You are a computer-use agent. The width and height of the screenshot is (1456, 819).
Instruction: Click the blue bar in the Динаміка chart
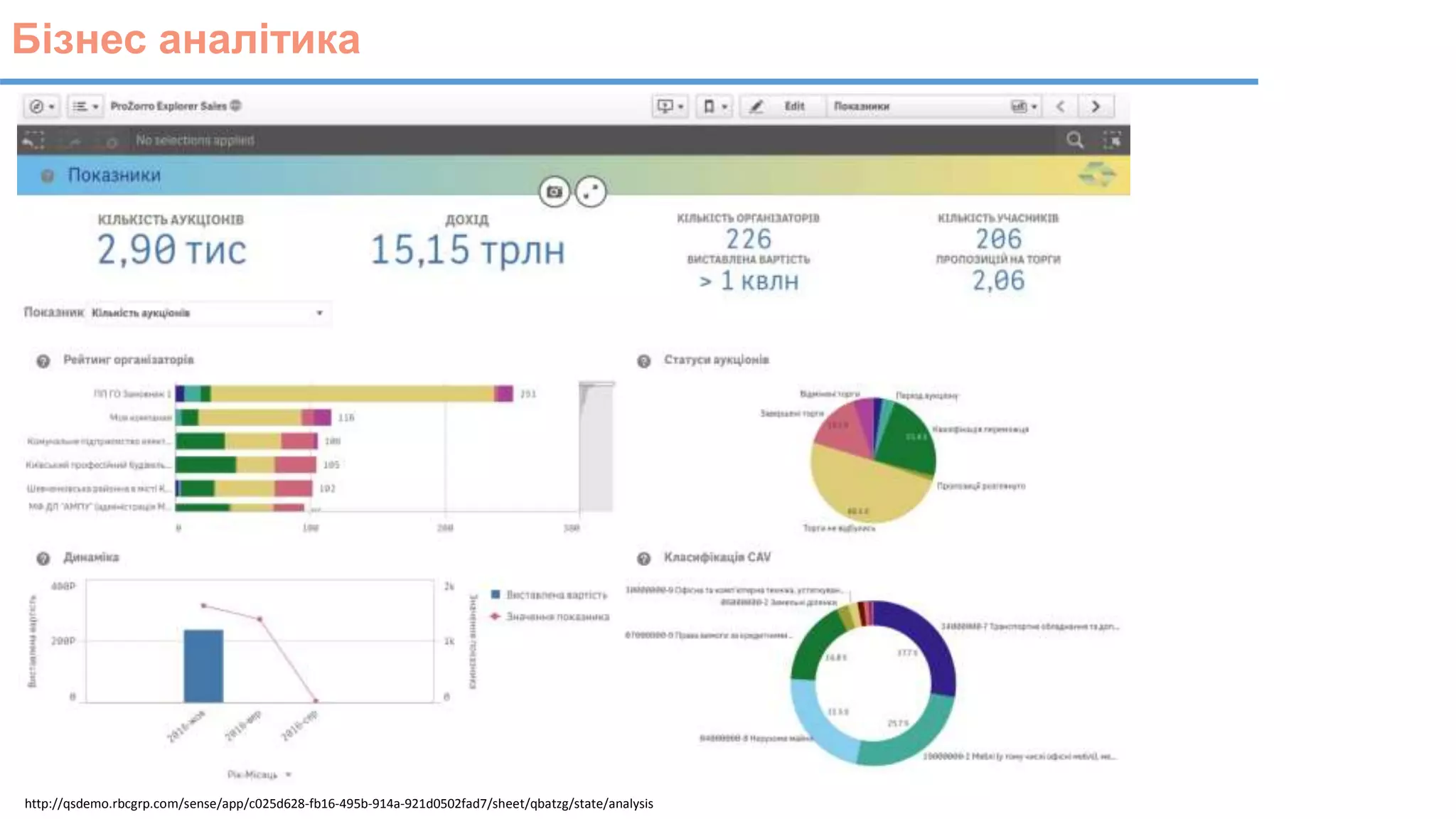203,665
